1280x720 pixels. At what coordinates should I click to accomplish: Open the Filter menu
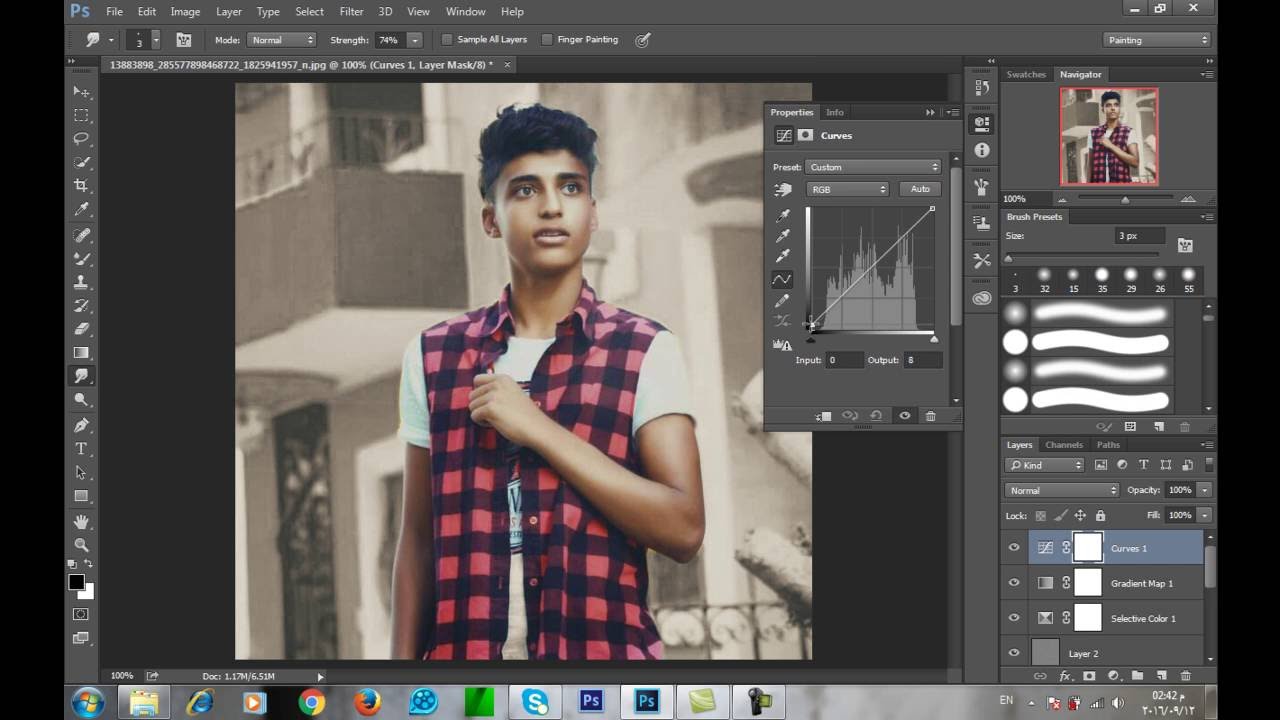351,11
